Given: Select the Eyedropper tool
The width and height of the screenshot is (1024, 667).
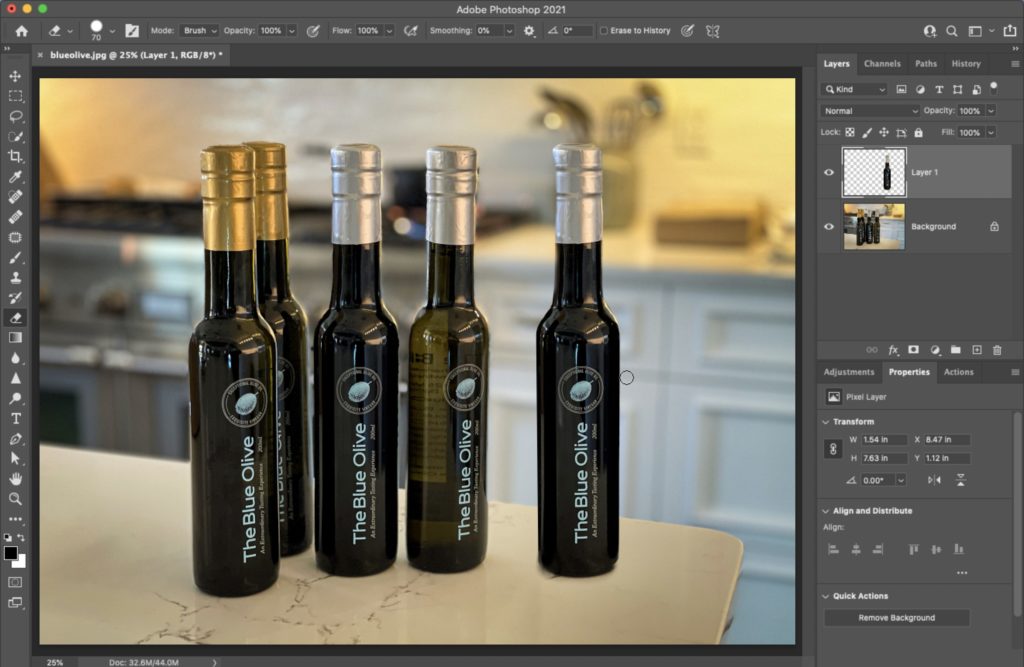Looking at the screenshot, I should pos(15,176).
